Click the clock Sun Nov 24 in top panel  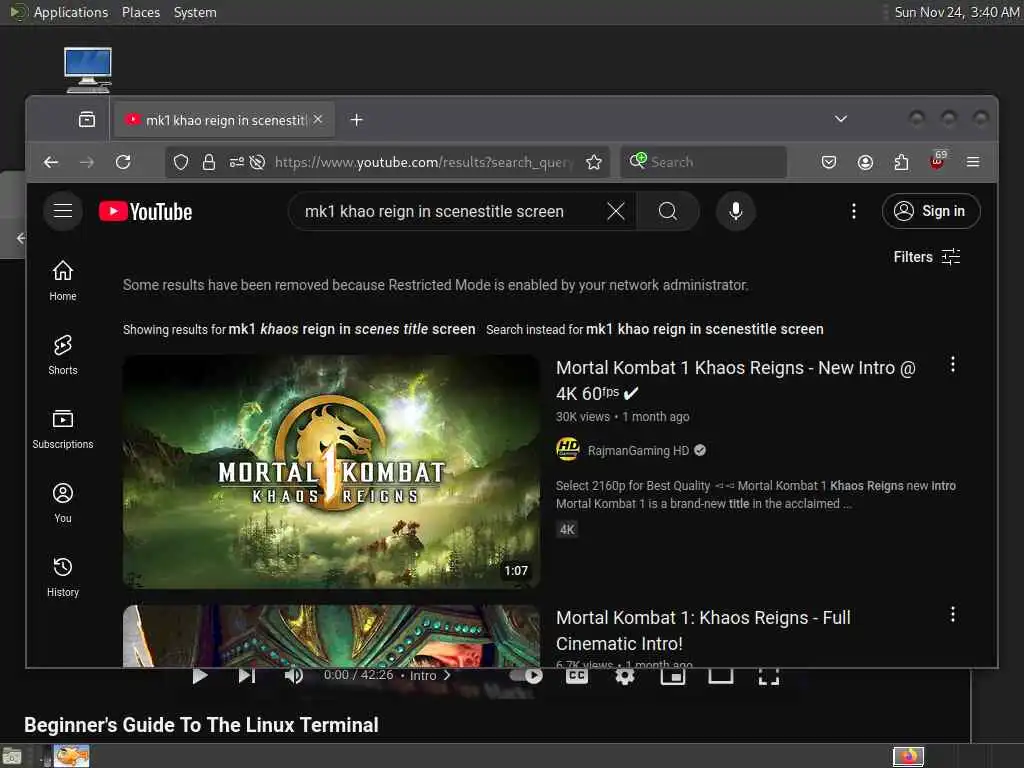pos(956,12)
